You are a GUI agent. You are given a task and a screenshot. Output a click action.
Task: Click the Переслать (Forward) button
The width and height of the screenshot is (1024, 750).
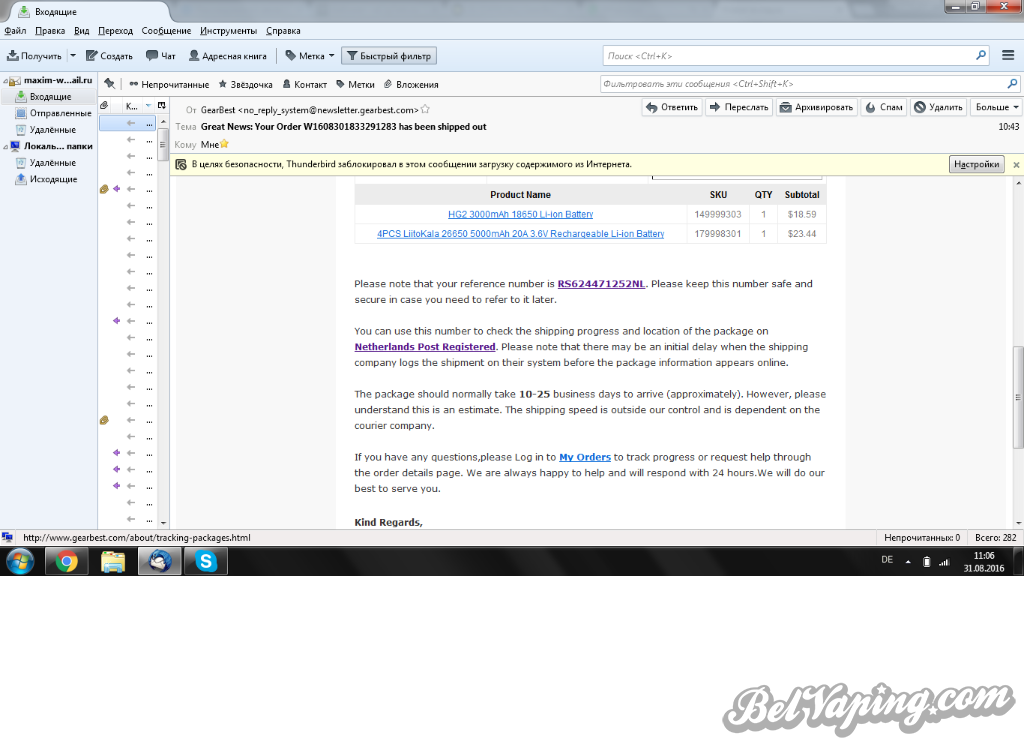point(739,107)
